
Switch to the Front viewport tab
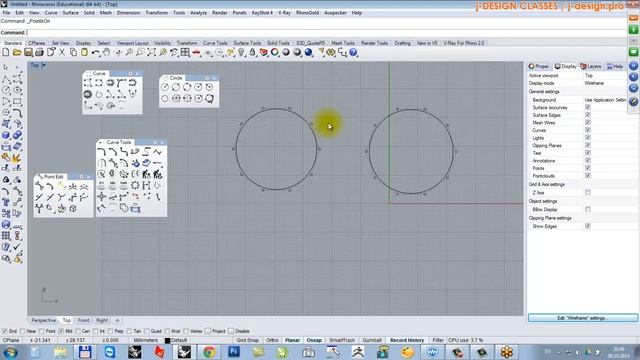point(83,320)
